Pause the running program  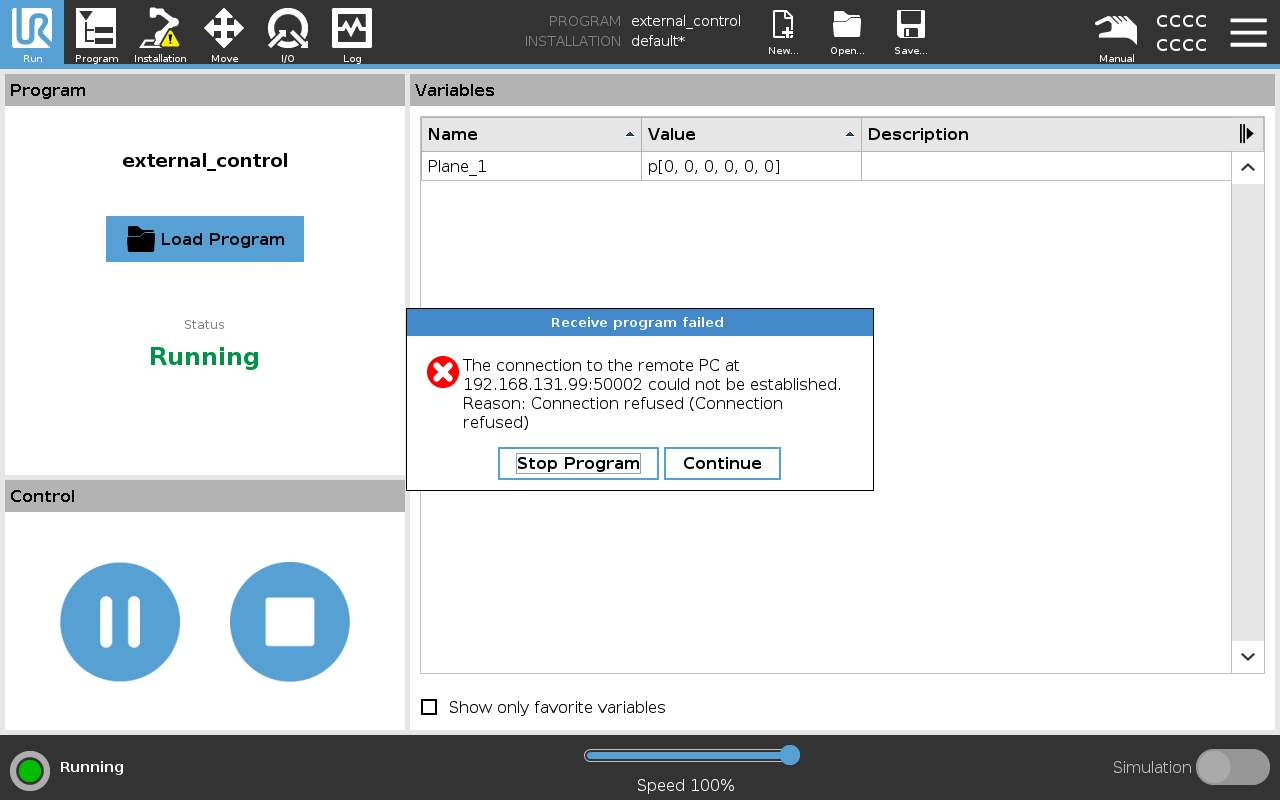click(x=120, y=622)
